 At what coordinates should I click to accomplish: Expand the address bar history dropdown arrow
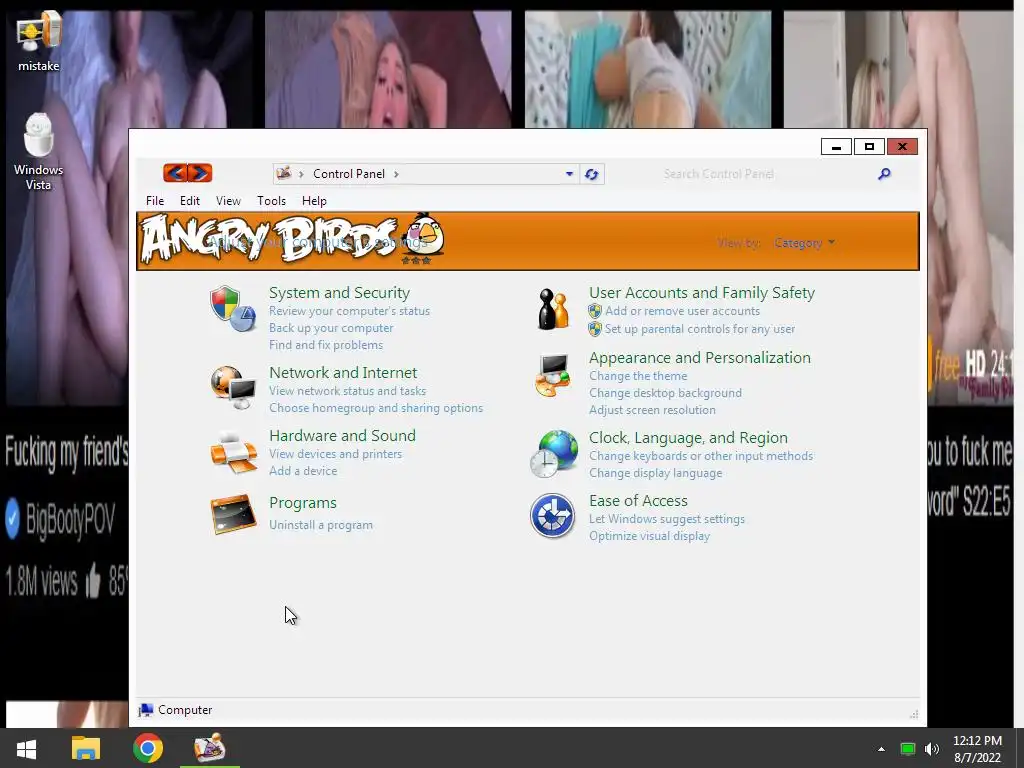569,174
